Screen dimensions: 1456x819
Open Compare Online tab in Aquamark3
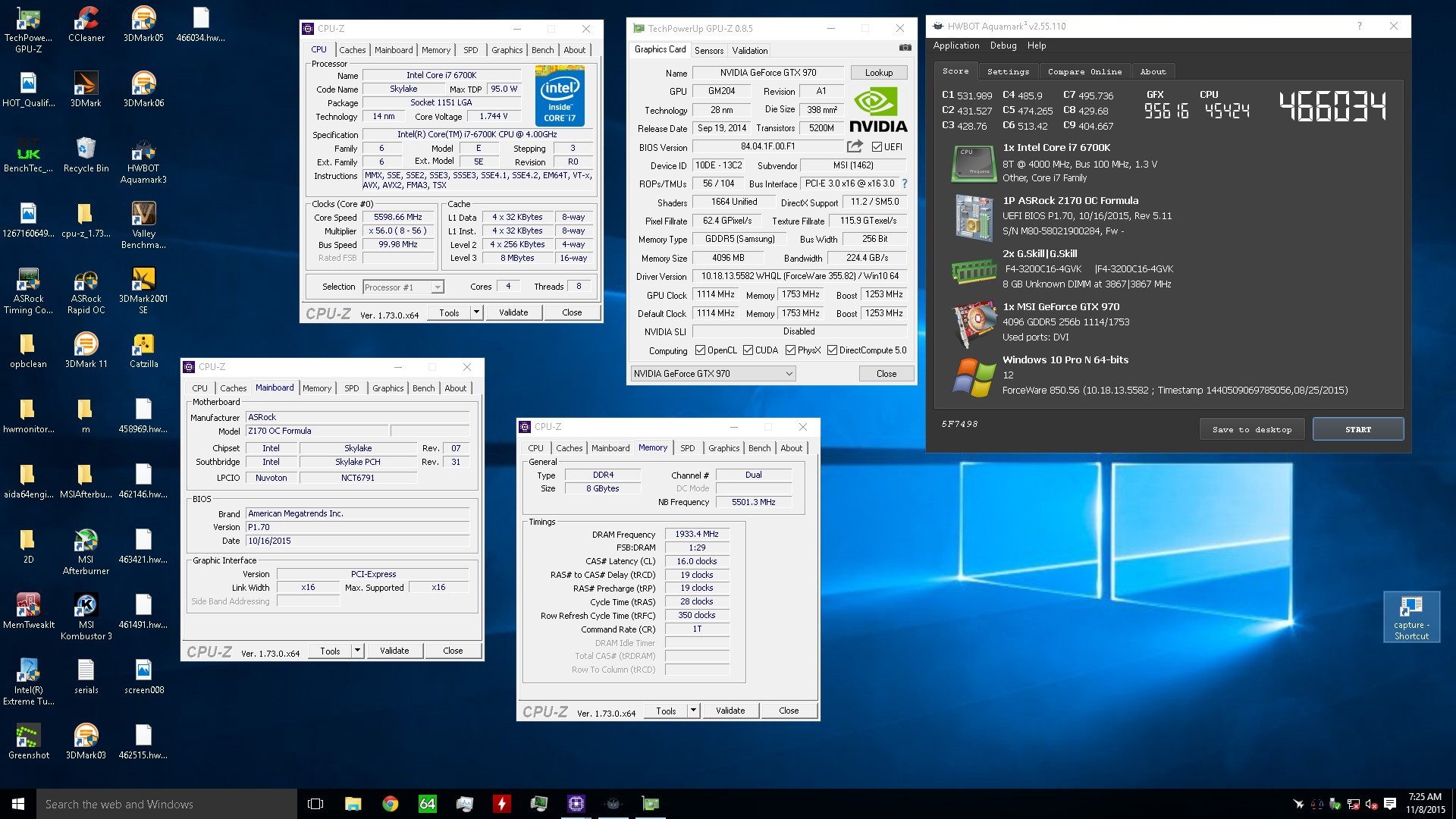click(x=1084, y=71)
